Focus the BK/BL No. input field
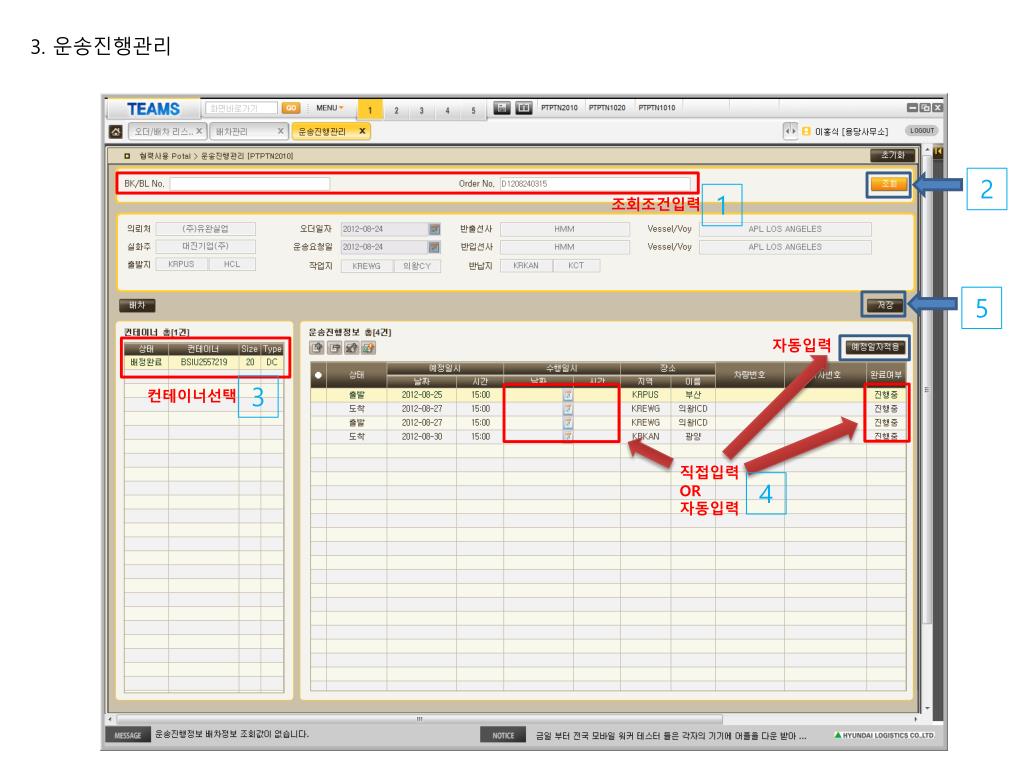The height and width of the screenshot is (768, 1024). (x=249, y=184)
